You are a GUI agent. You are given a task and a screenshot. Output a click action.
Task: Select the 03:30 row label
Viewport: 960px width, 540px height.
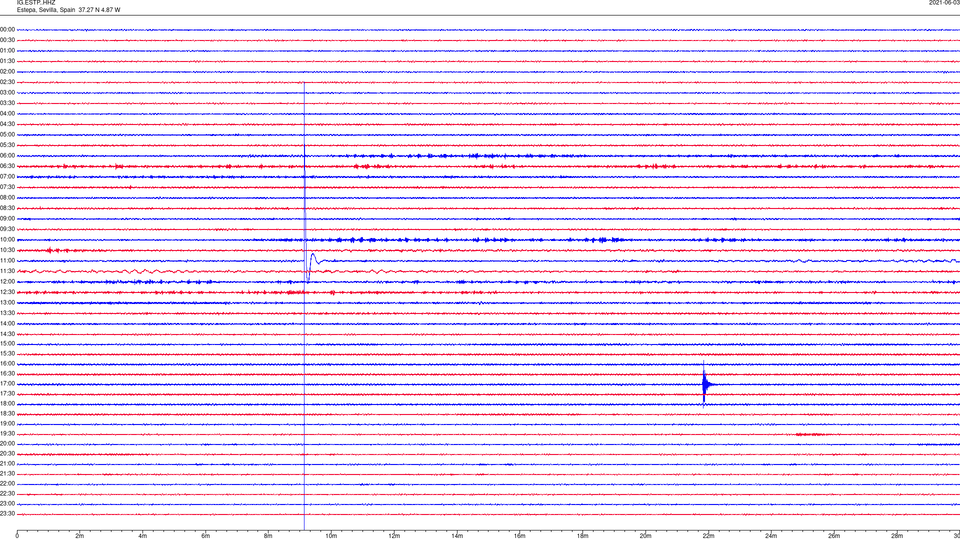pos(7,103)
